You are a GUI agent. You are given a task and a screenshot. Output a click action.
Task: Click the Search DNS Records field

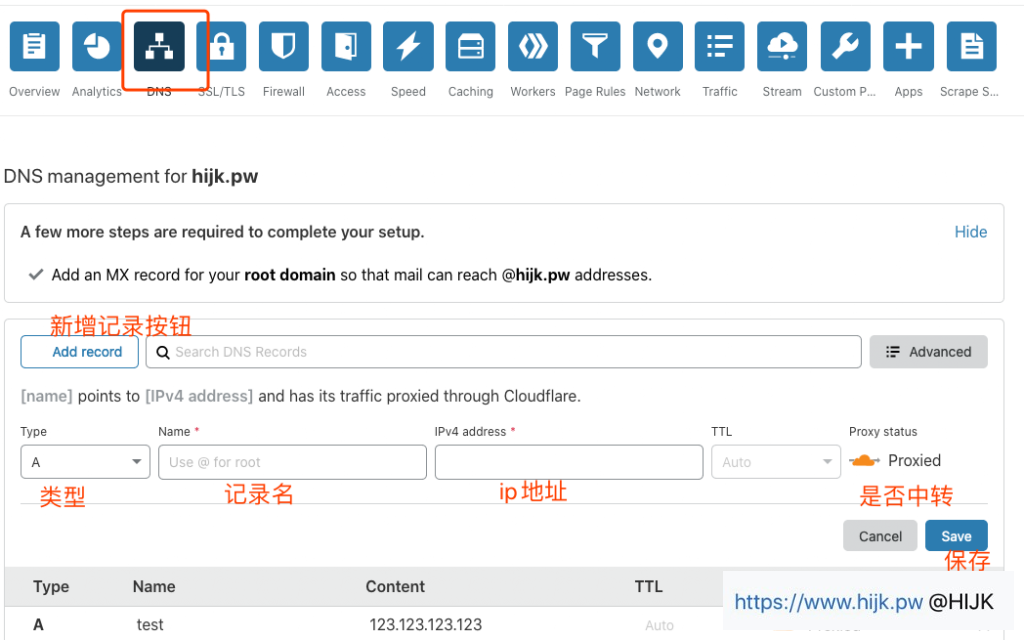tap(500, 351)
